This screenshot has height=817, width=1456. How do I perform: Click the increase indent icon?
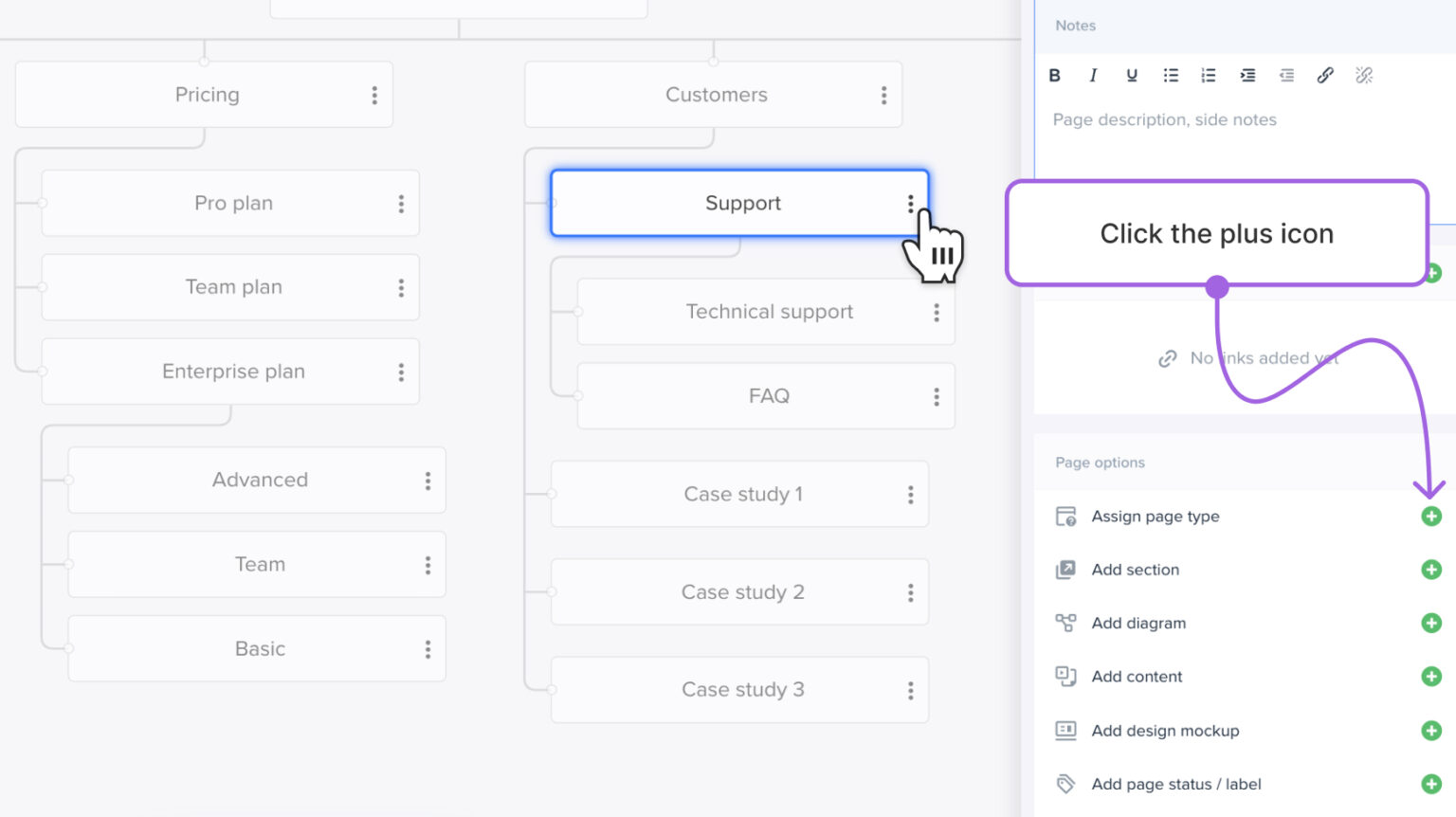tap(1247, 76)
